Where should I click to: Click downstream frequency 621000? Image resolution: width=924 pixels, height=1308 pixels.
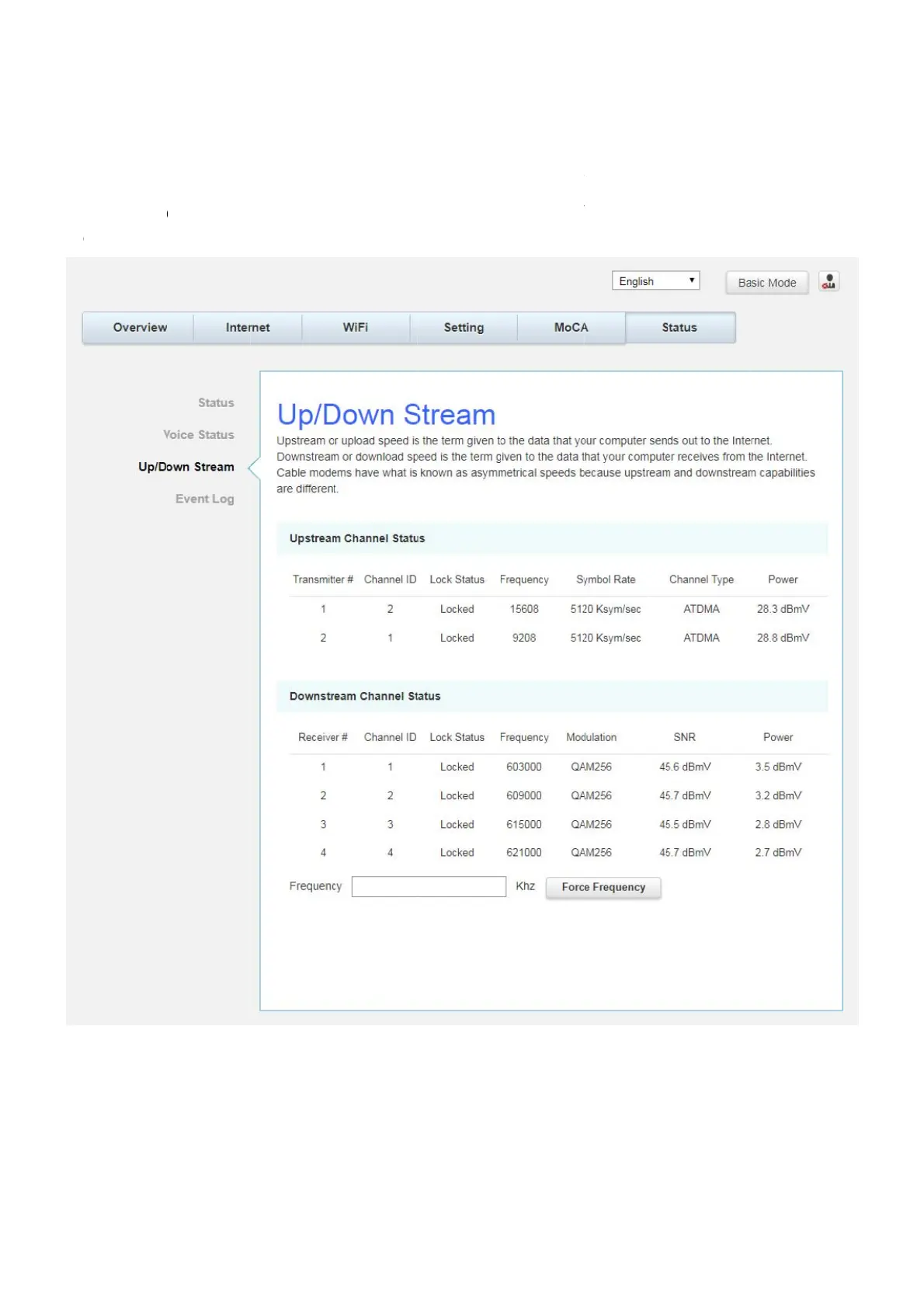(x=524, y=852)
